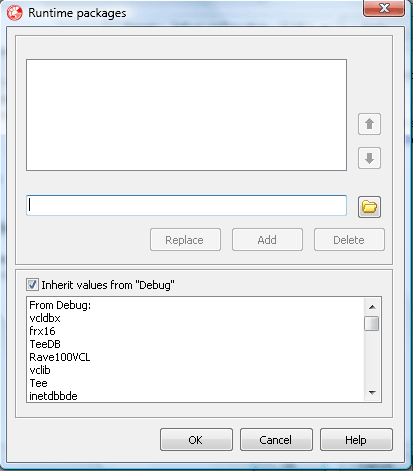Select the Tee entry in list

(38, 383)
